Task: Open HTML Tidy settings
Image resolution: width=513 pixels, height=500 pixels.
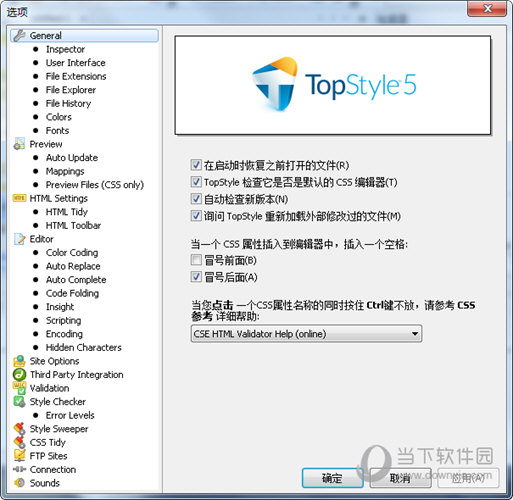Action: click(67, 212)
